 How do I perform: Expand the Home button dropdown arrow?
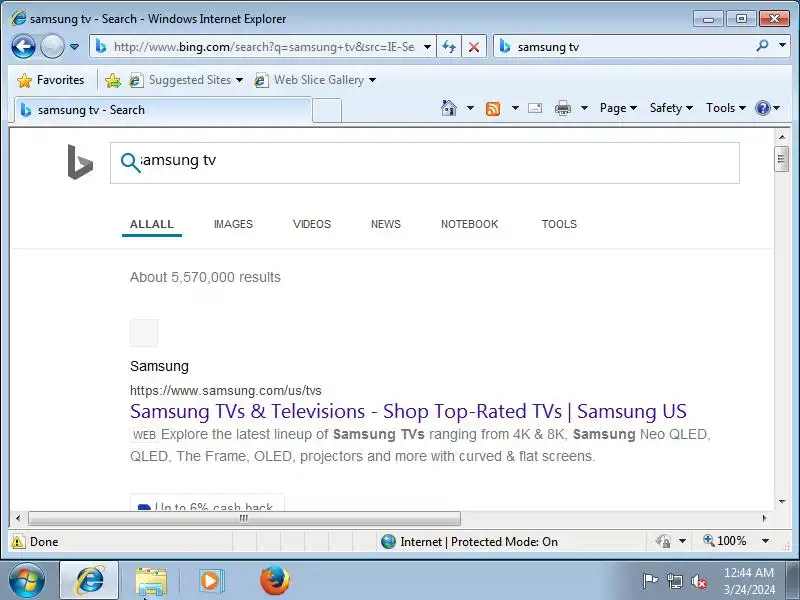point(470,108)
